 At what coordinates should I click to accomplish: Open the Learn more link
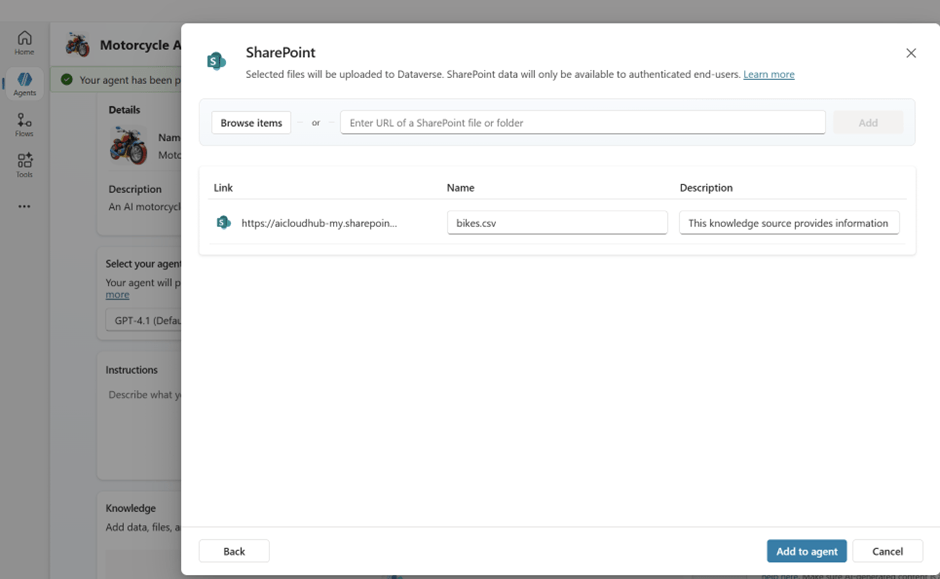pyautogui.click(x=768, y=74)
